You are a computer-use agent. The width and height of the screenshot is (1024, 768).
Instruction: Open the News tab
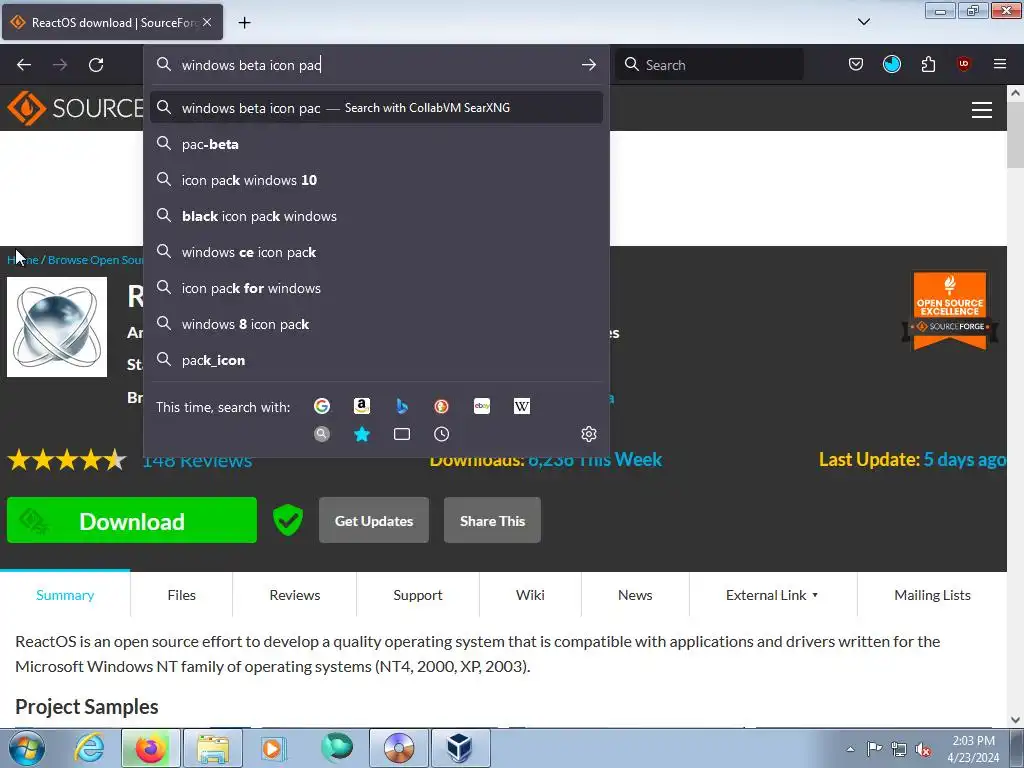[x=635, y=595]
